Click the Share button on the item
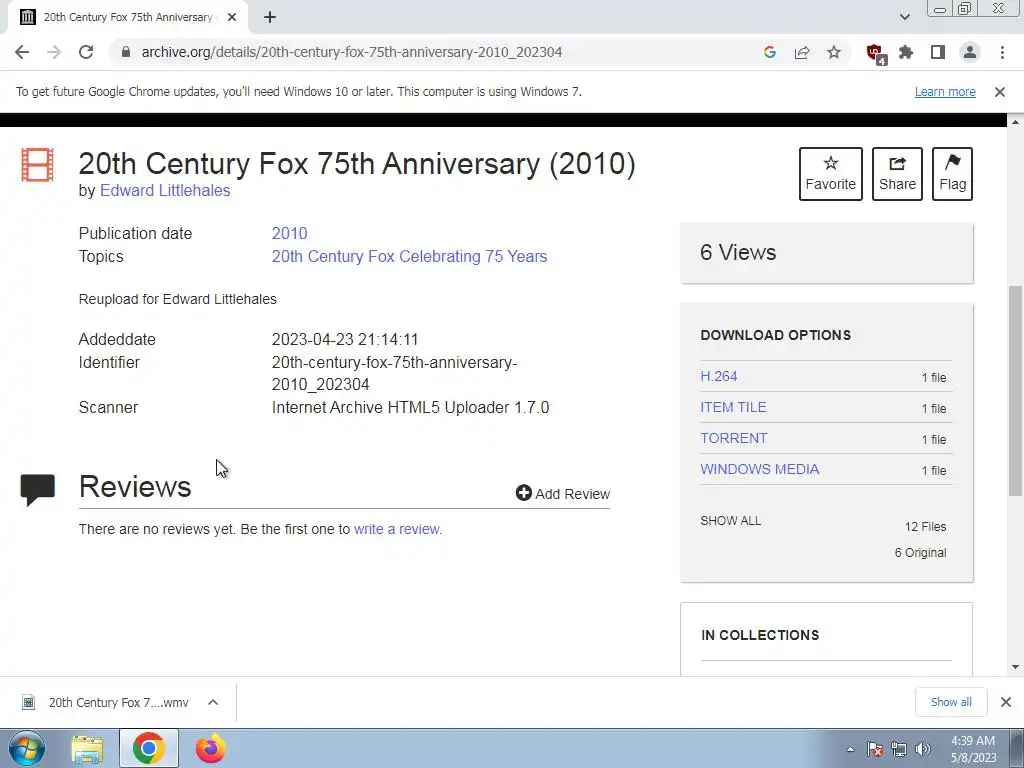 coord(897,174)
